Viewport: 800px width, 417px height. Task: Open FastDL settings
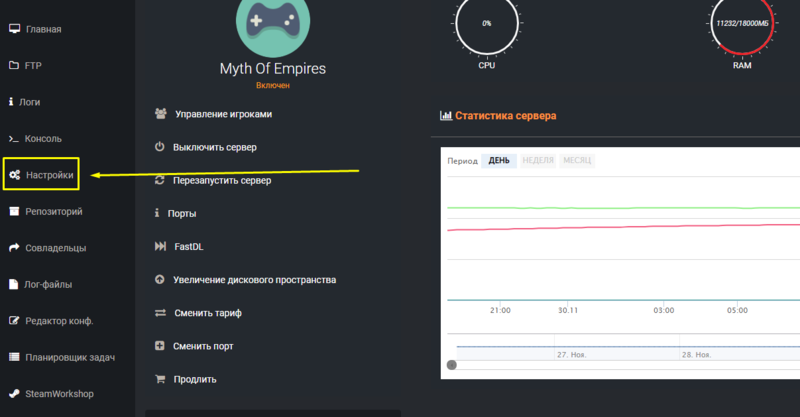[x=189, y=246]
